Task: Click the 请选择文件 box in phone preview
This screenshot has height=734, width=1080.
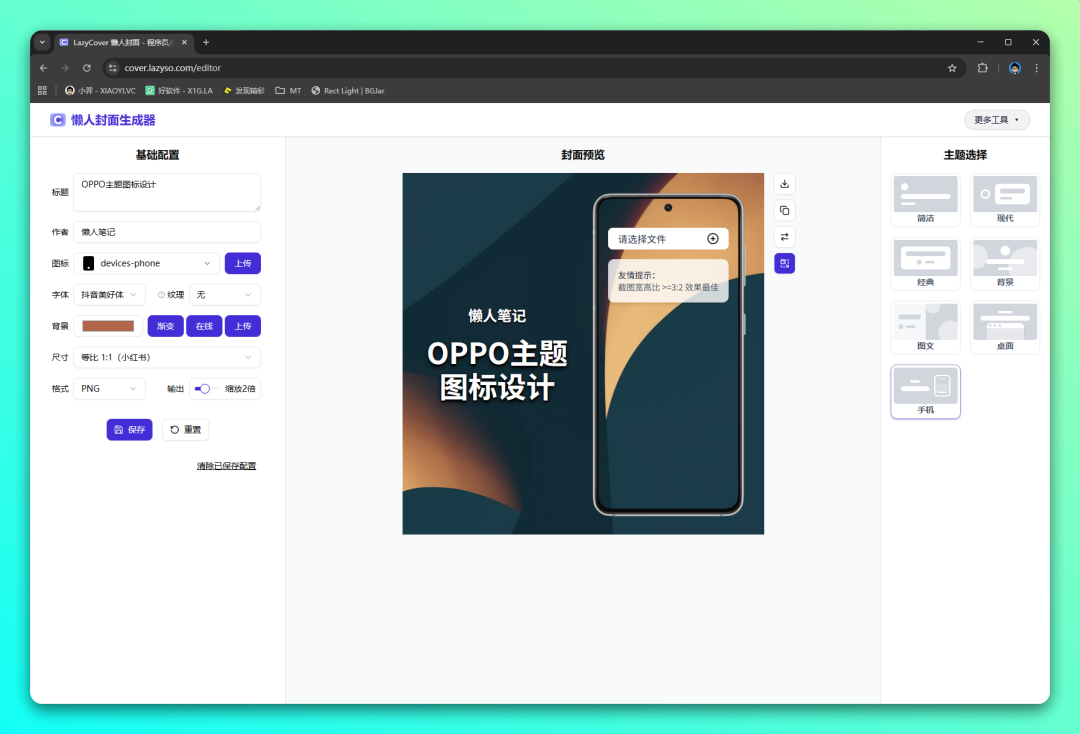Action: pos(667,239)
